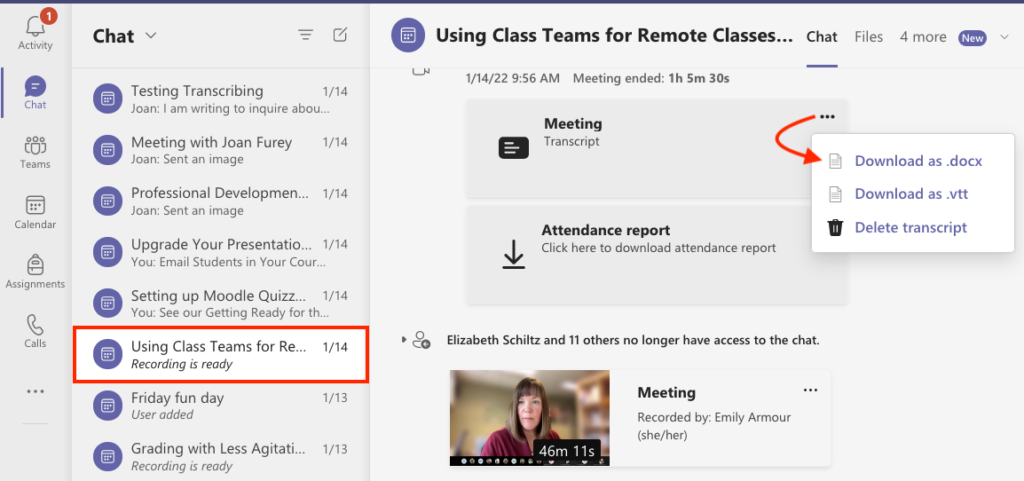Click the .vtt document icon
This screenshot has width=1024, height=481.
tap(835, 194)
